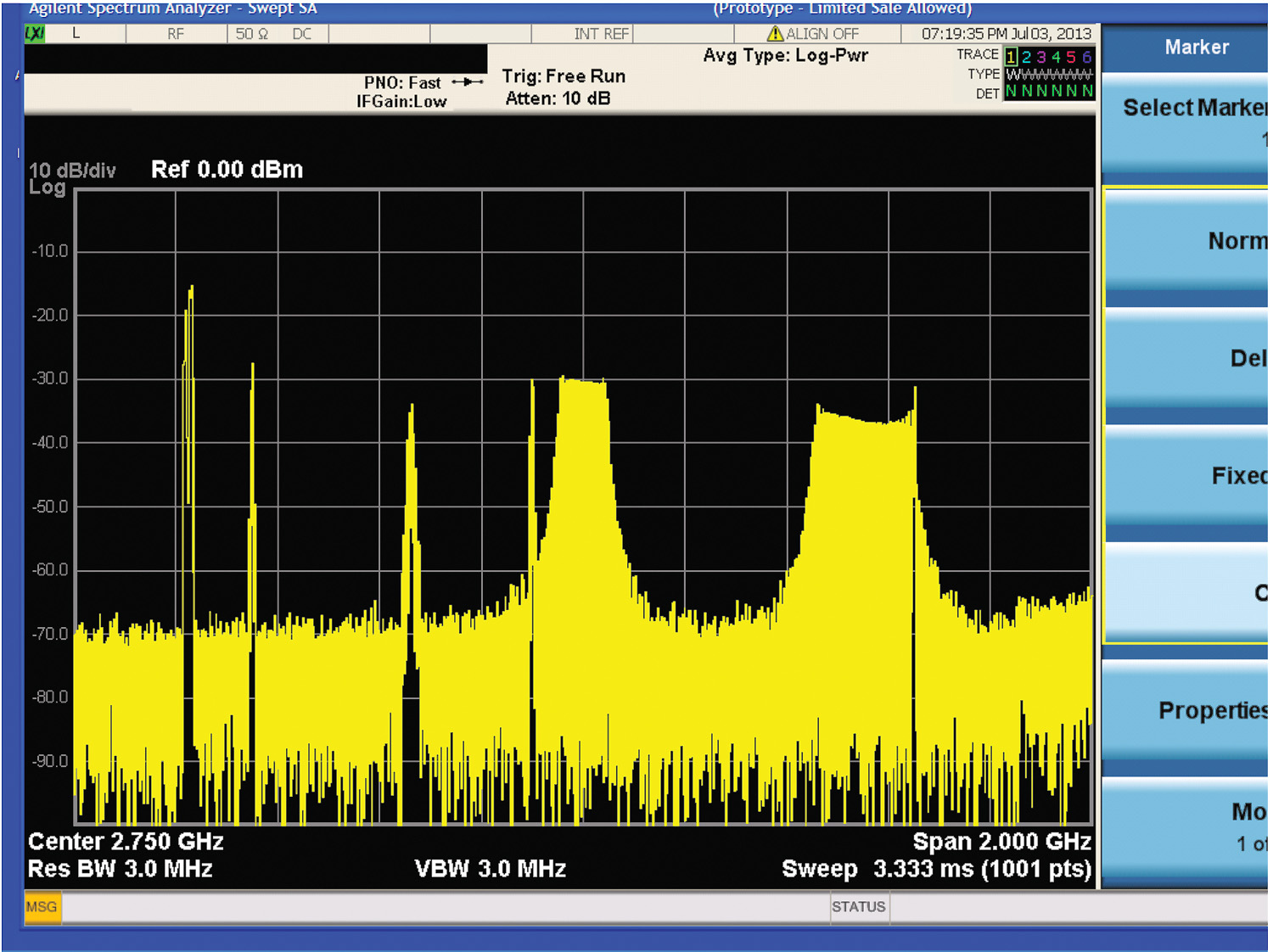Click the INT REF status field
Image resolution: width=1273 pixels, height=952 pixels.
pyautogui.click(x=601, y=34)
